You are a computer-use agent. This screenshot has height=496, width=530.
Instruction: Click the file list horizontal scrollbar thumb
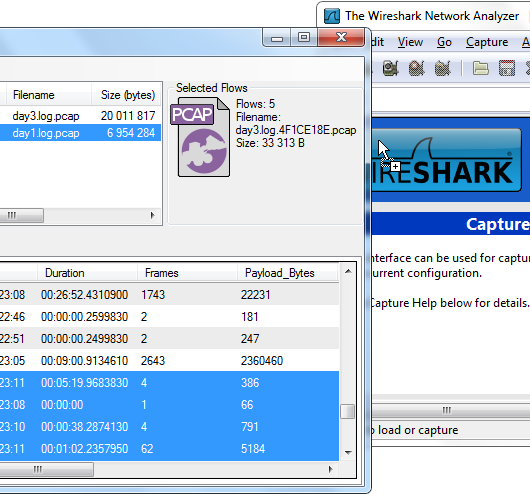pyautogui.click(x=21, y=215)
